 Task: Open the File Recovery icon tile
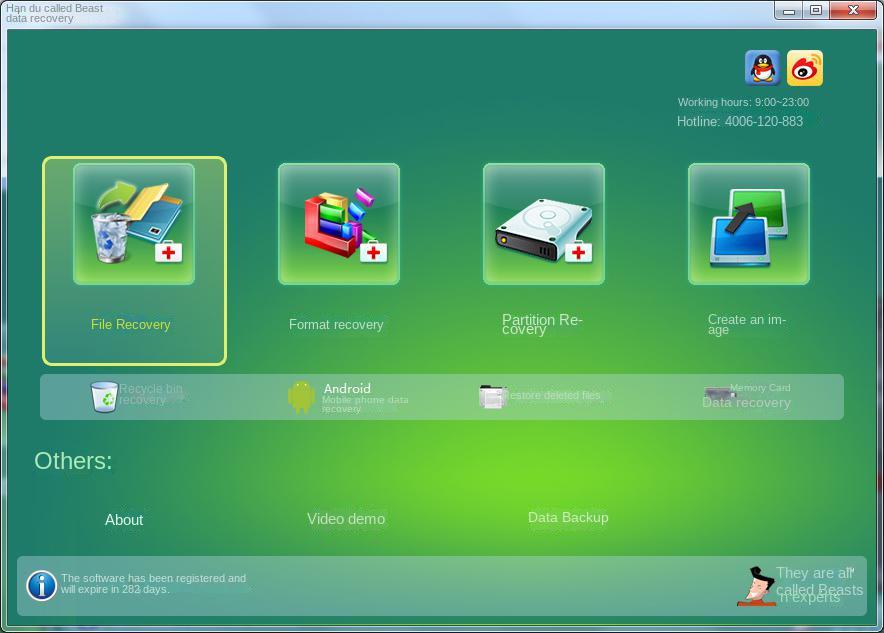[x=134, y=224]
